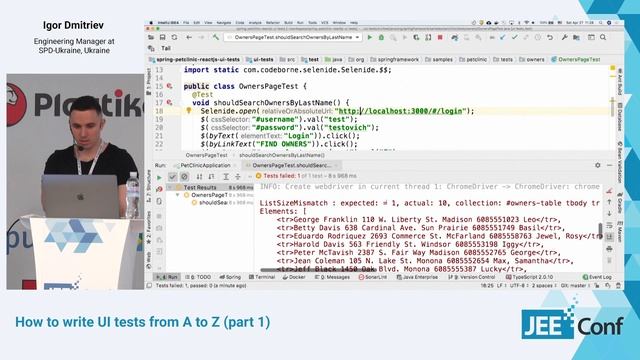Click down arrow for next failed test output
640x360 pixels.
609,213
